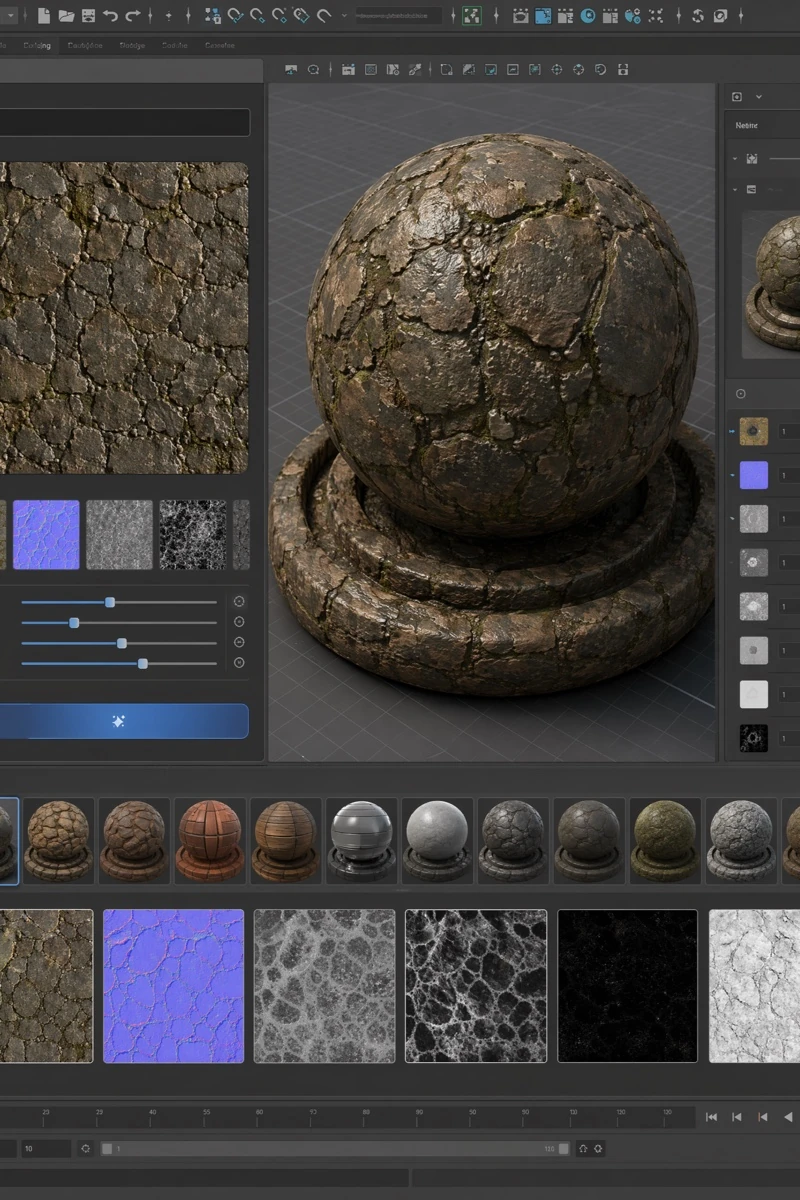
Task: Play the timeline backward
Action: pyautogui.click(x=788, y=1117)
